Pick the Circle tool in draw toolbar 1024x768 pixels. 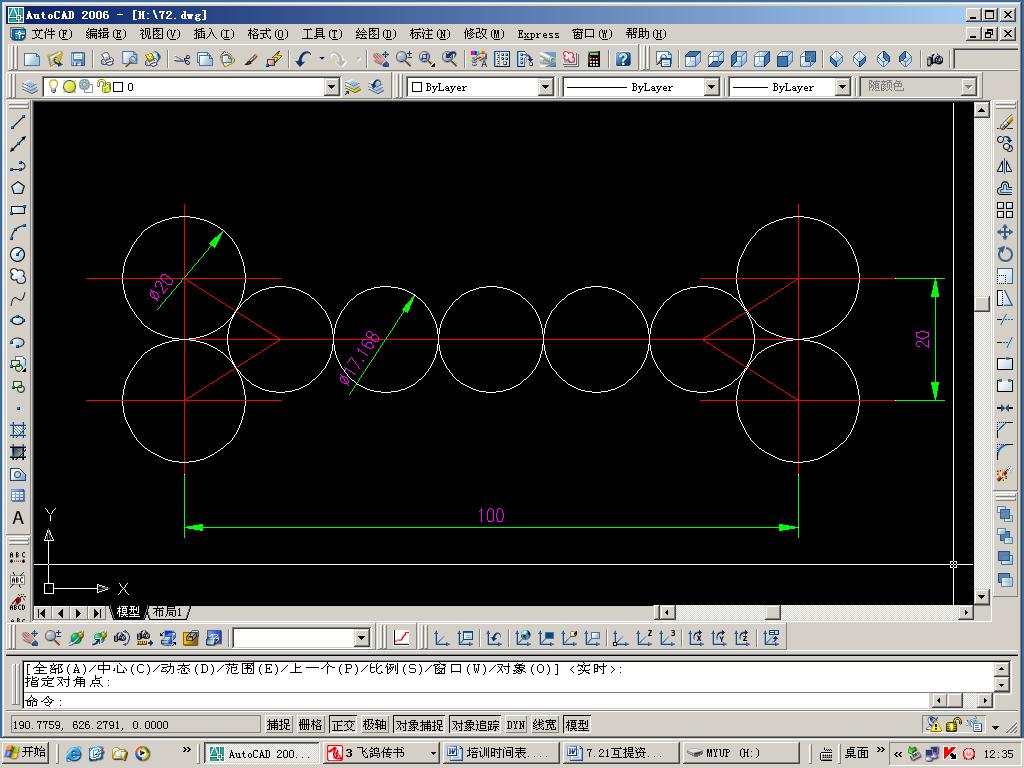[18, 254]
